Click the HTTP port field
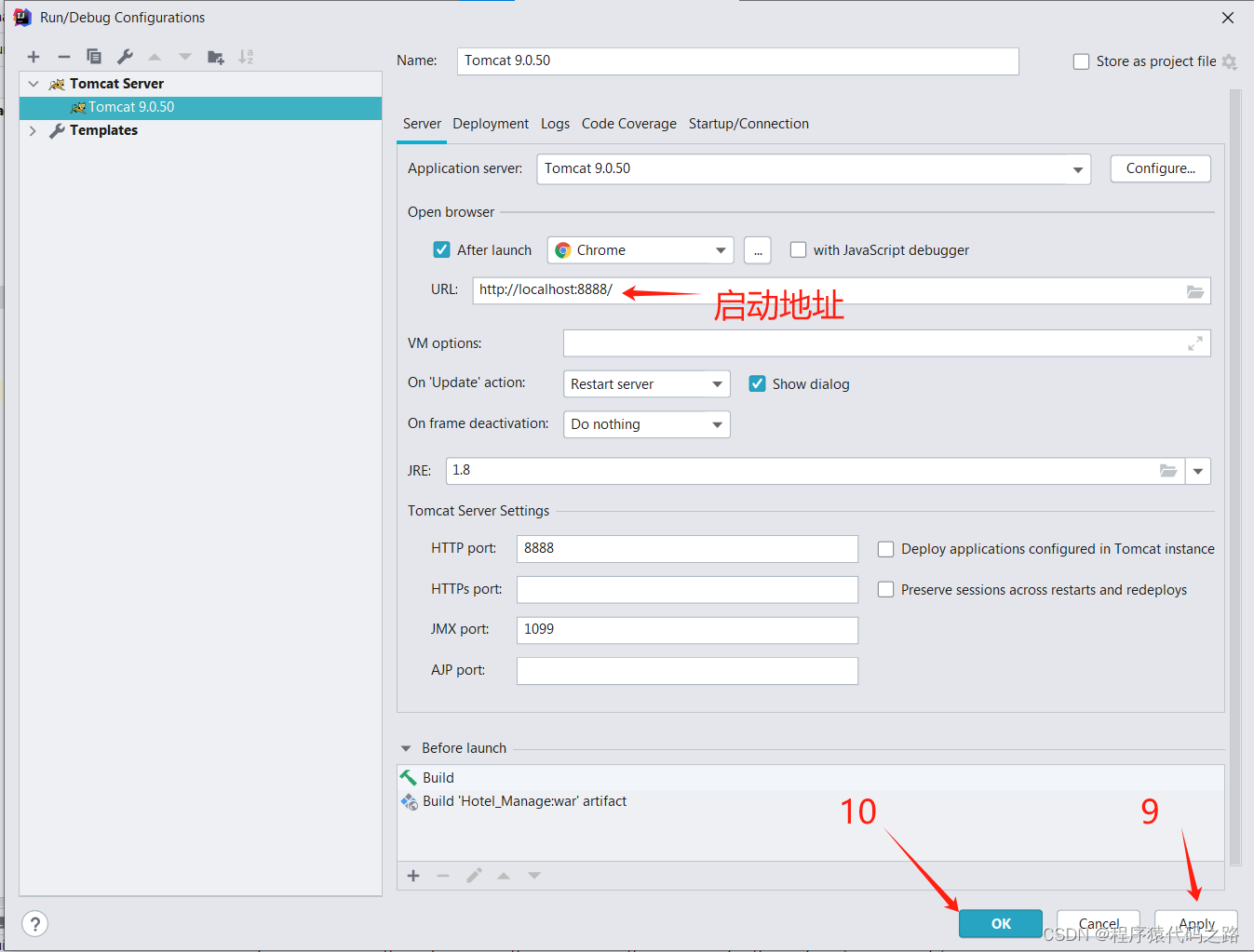This screenshot has height=952, width=1254. coord(687,549)
